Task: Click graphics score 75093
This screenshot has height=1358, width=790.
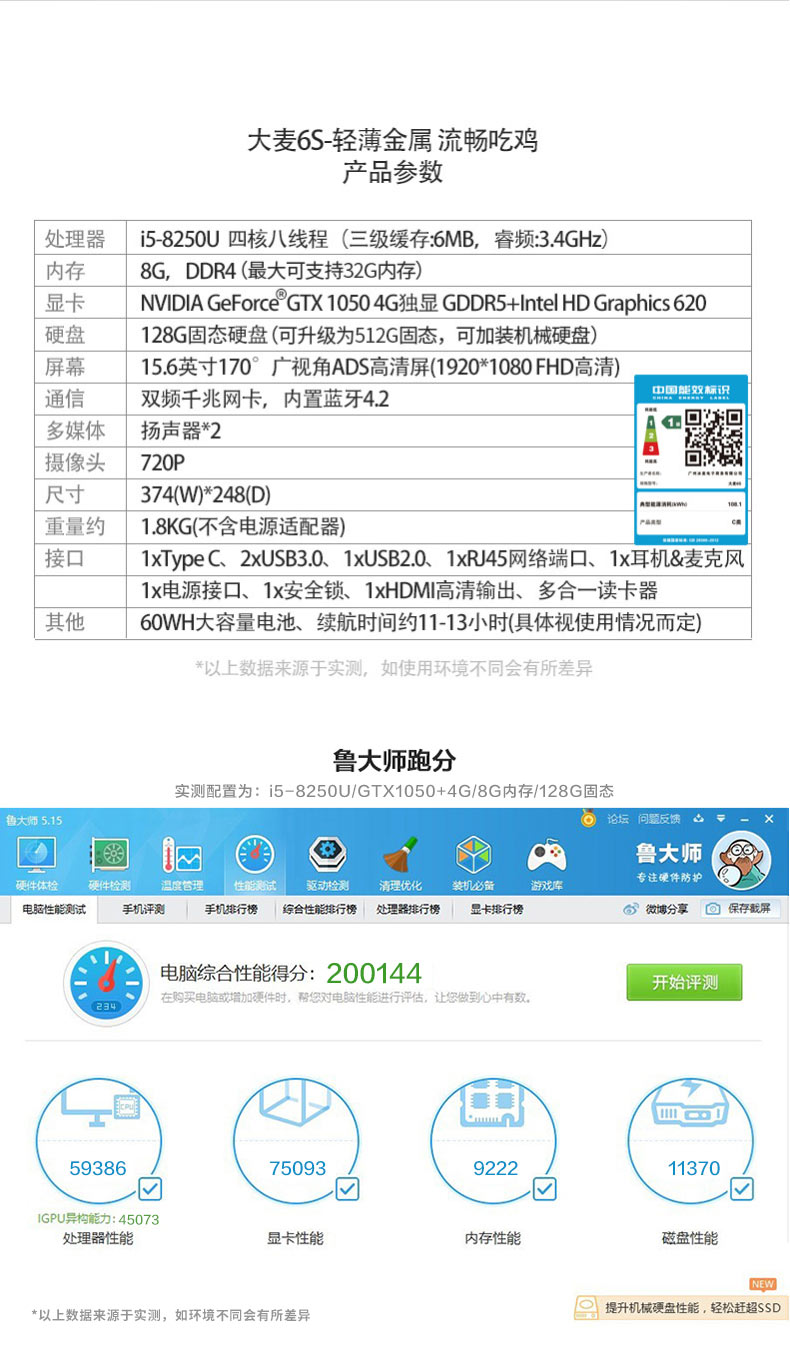Action: pos(298,1168)
